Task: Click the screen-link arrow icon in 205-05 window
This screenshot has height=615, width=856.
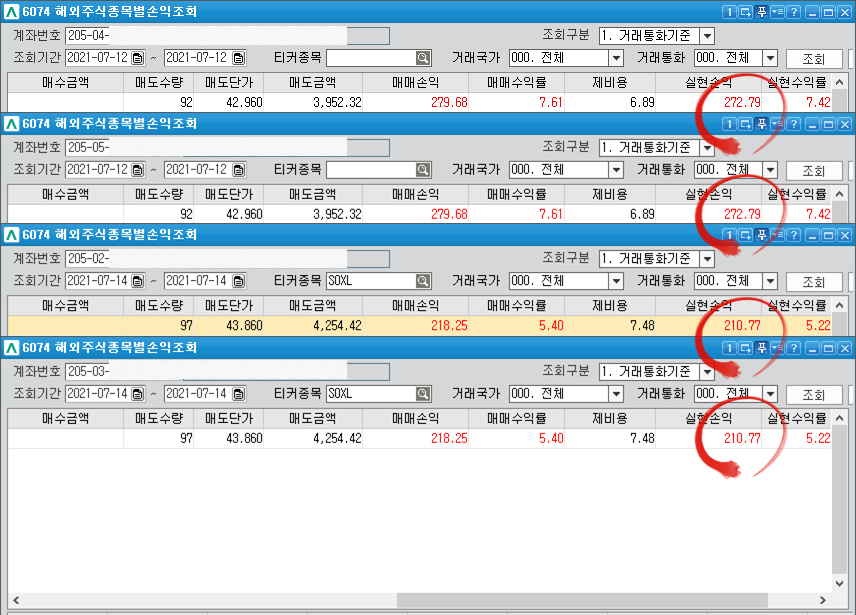Action: (745, 124)
